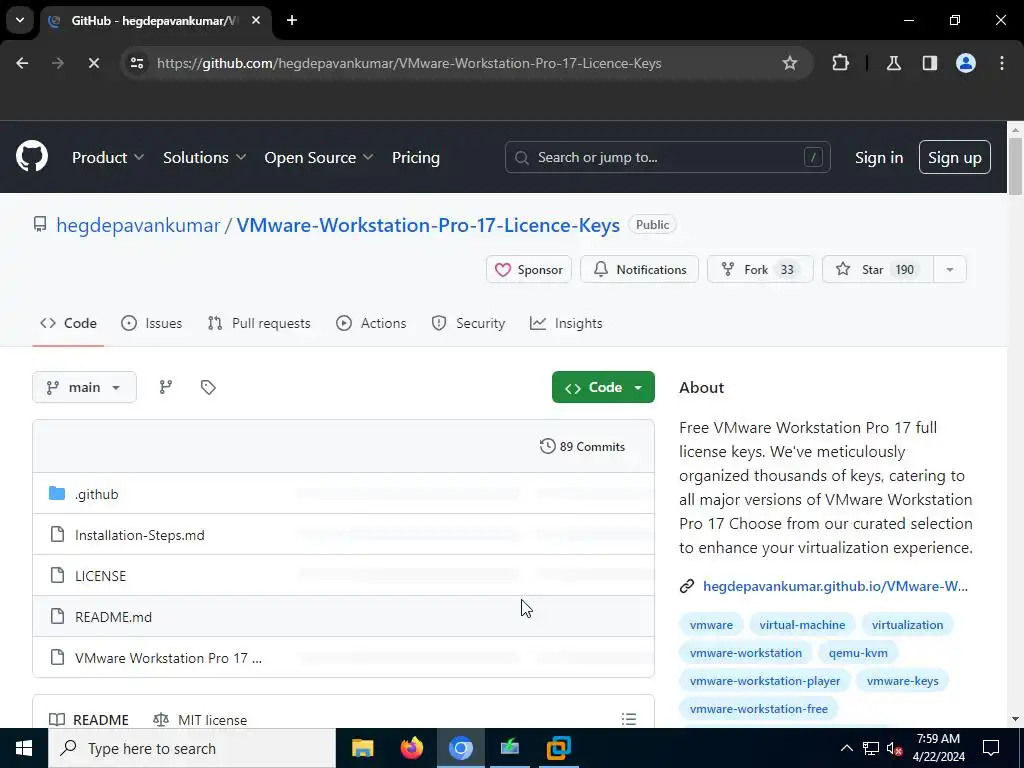The image size is (1024, 768).
Task: Open VMware-Workstation-Pro-17-Licence-Keys repo link
Action: (x=428, y=225)
